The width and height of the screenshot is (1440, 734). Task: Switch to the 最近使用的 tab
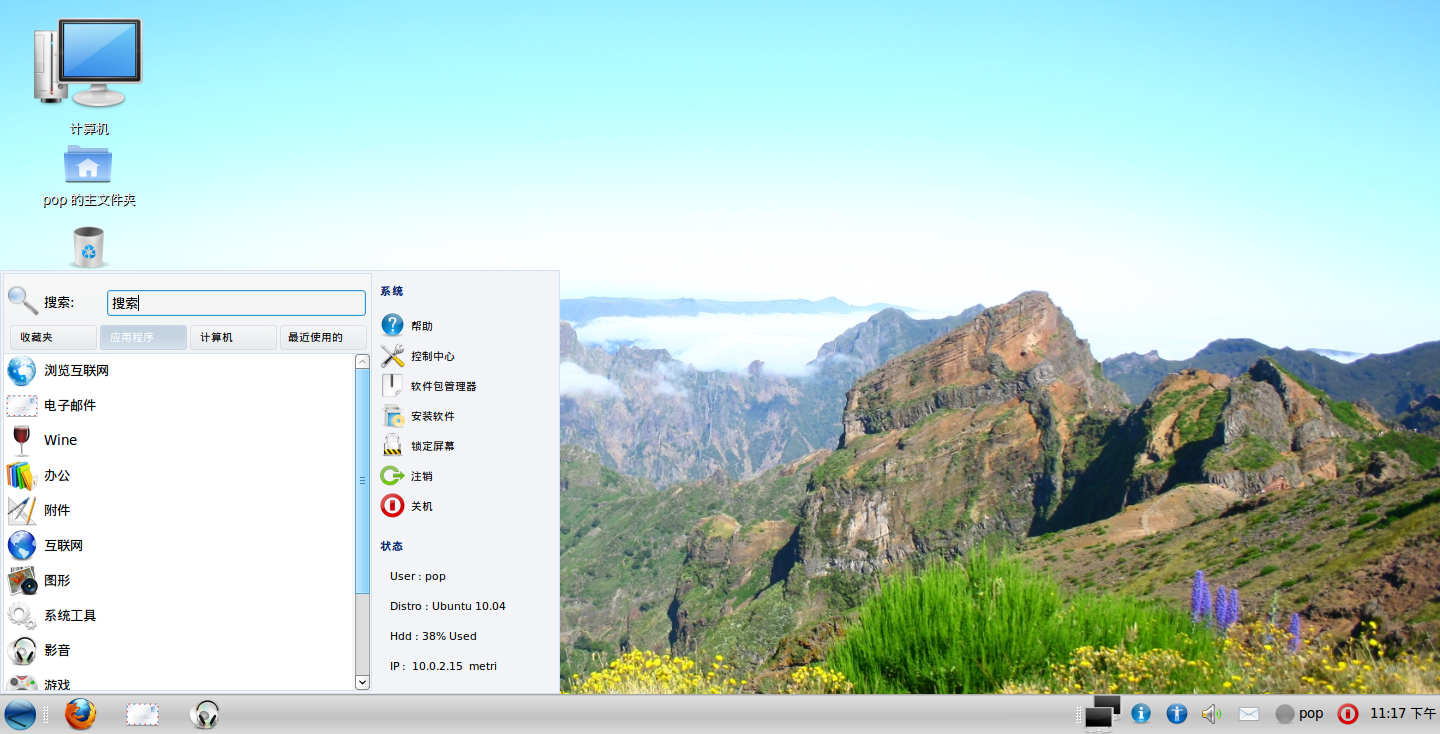323,337
